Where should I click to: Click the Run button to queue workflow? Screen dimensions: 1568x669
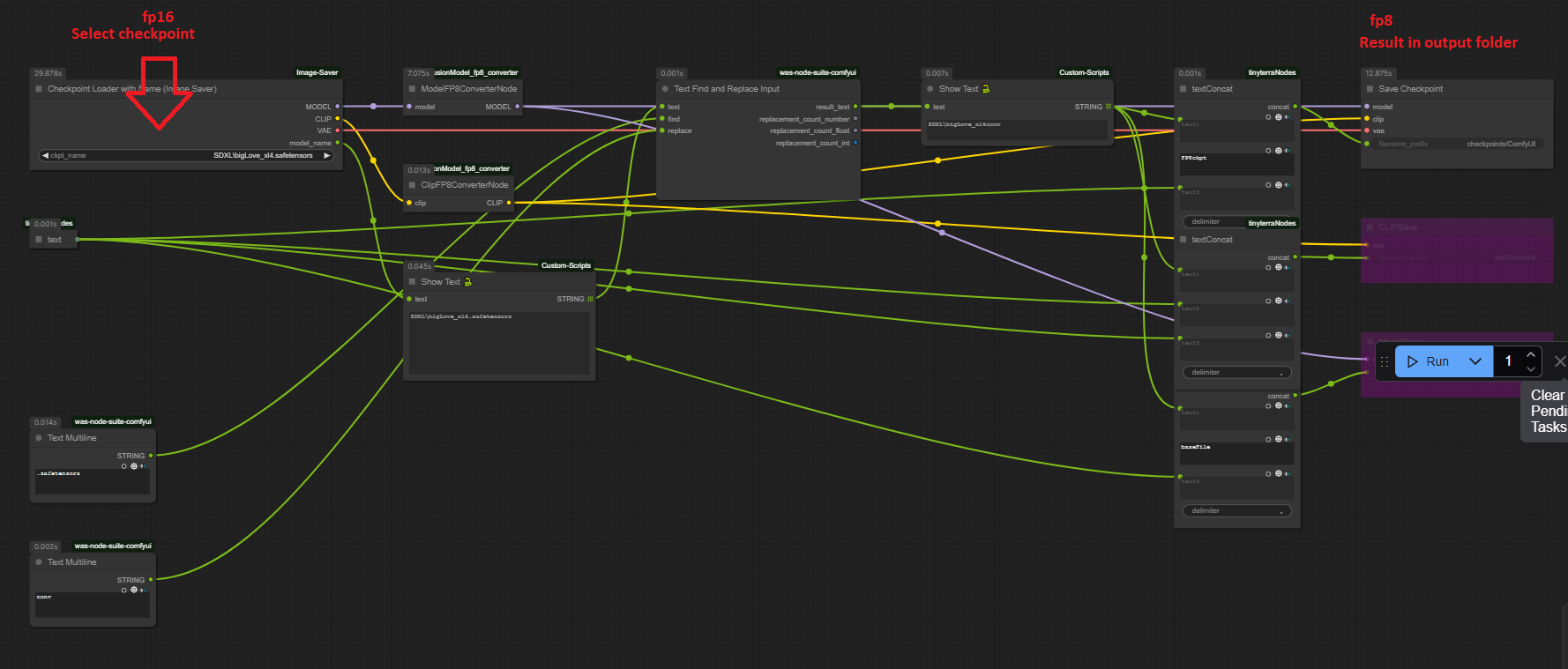point(1429,361)
